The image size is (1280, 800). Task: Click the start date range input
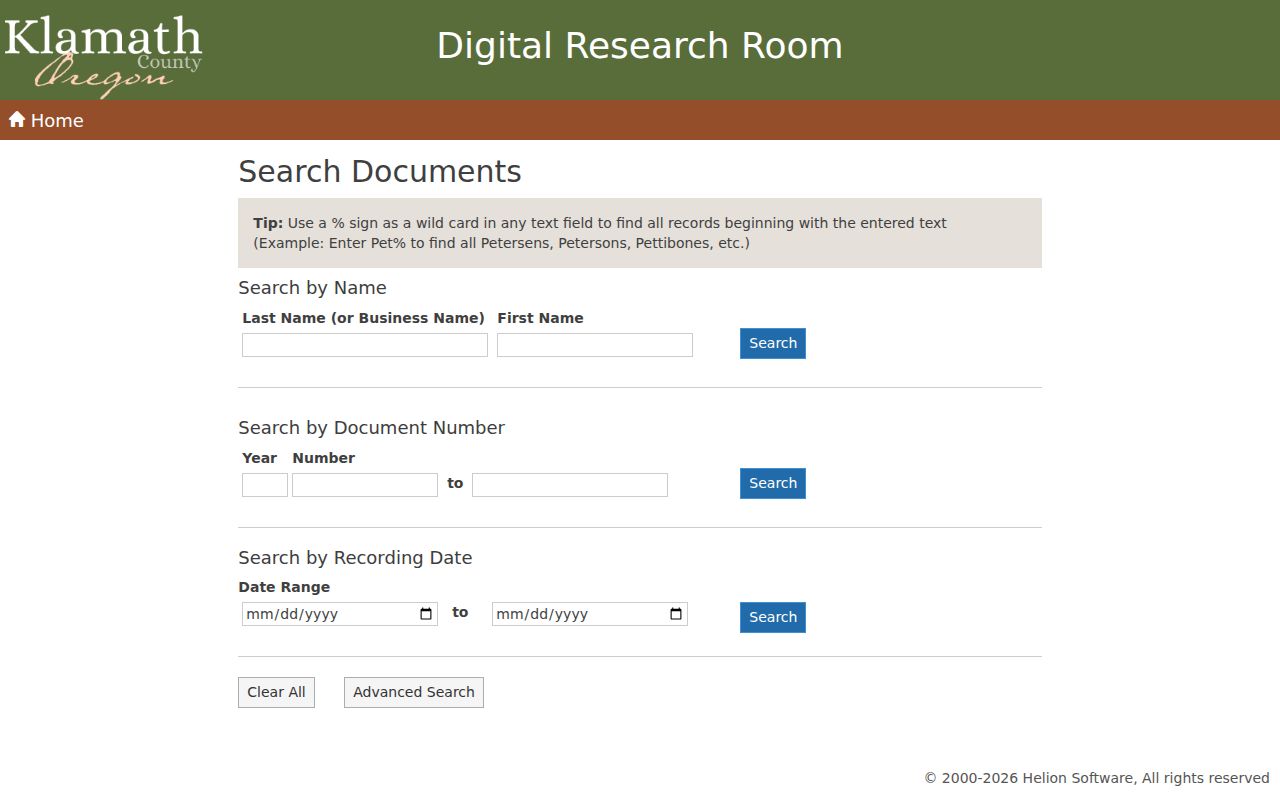click(340, 614)
